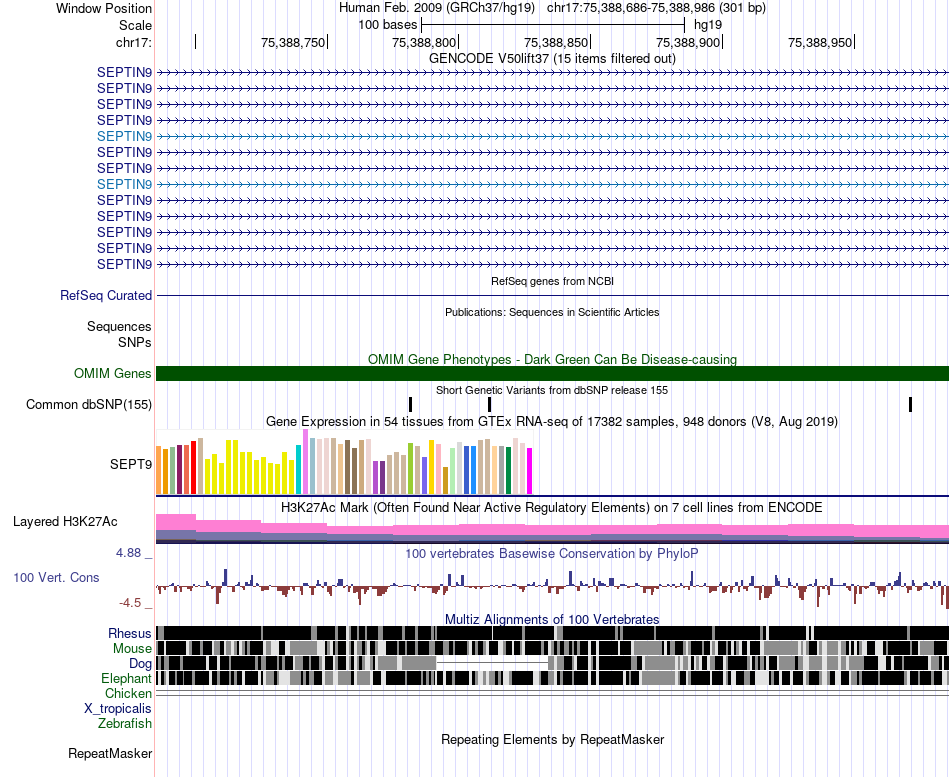Click the X_tropicalis species label
This screenshot has width=950, height=777.
pyautogui.click(x=118, y=709)
